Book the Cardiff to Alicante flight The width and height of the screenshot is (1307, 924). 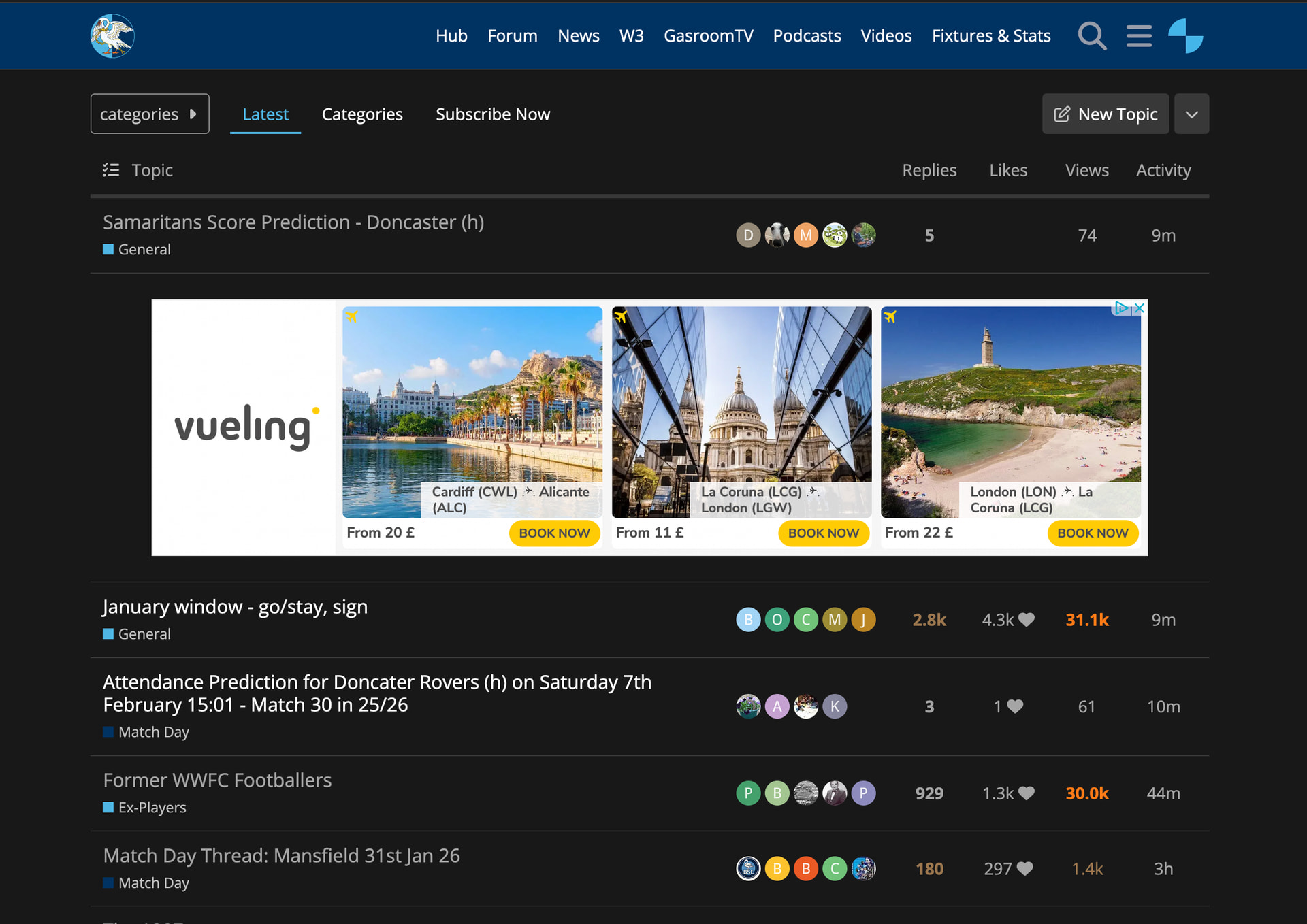(x=554, y=533)
